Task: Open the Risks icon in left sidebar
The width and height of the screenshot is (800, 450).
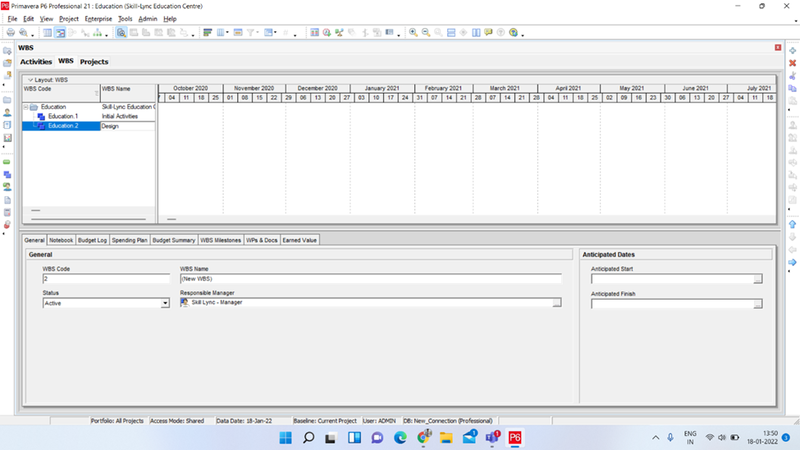Action: pos(7,224)
